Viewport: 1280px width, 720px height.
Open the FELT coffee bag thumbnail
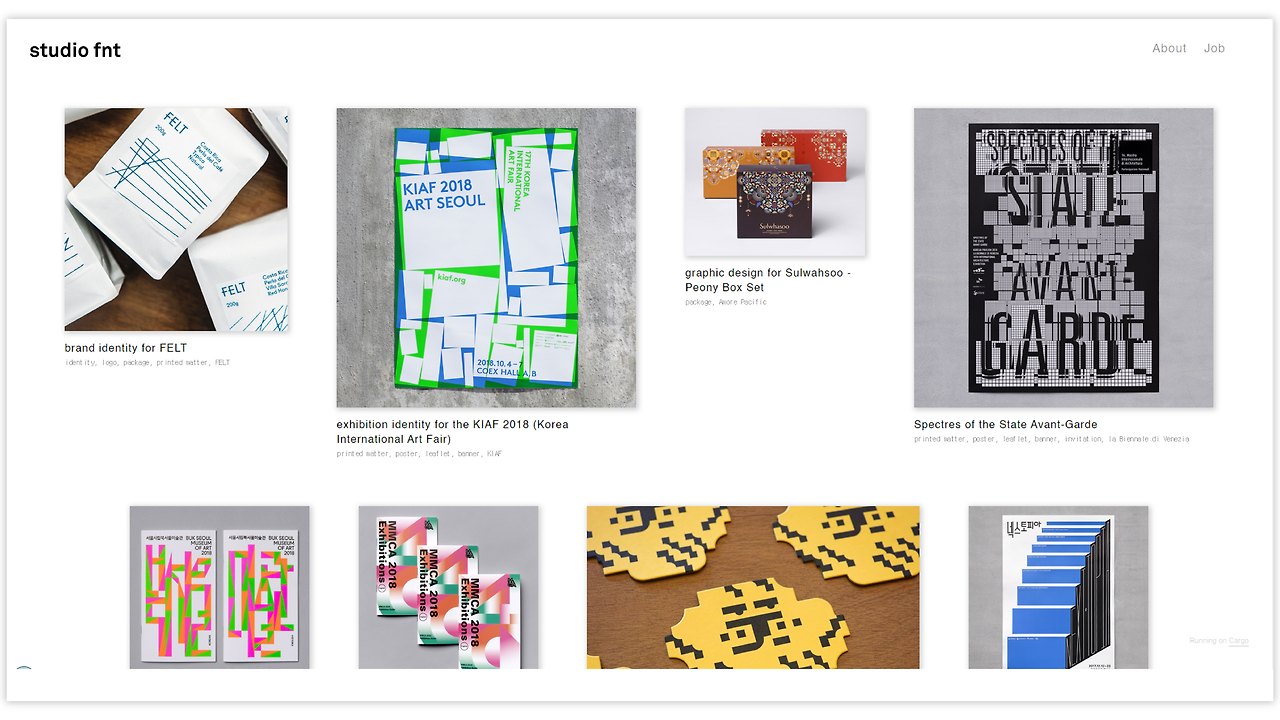coord(177,220)
